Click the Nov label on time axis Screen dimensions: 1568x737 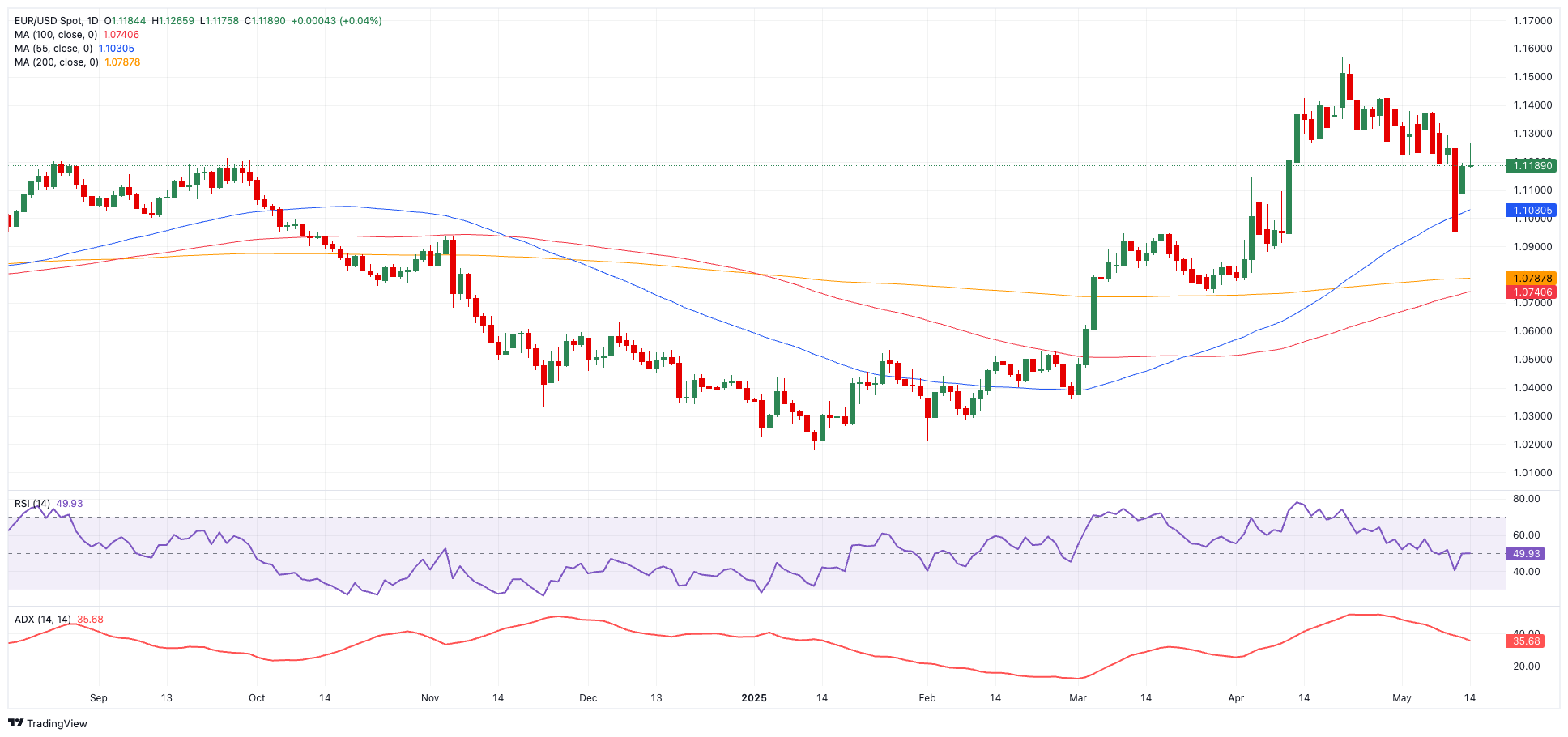pos(430,698)
